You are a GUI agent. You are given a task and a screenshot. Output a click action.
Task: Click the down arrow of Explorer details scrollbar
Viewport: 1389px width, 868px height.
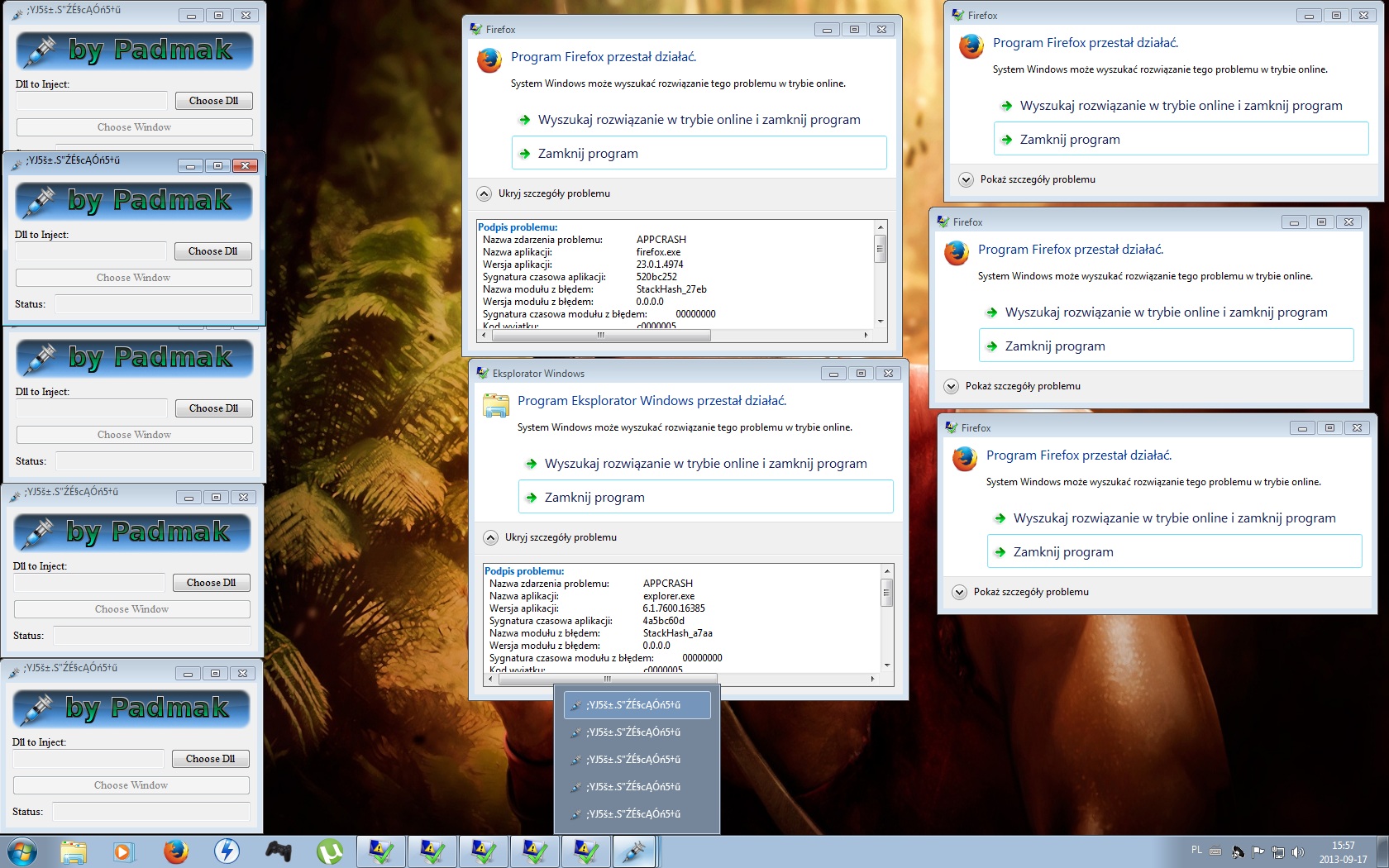click(887, 665)
